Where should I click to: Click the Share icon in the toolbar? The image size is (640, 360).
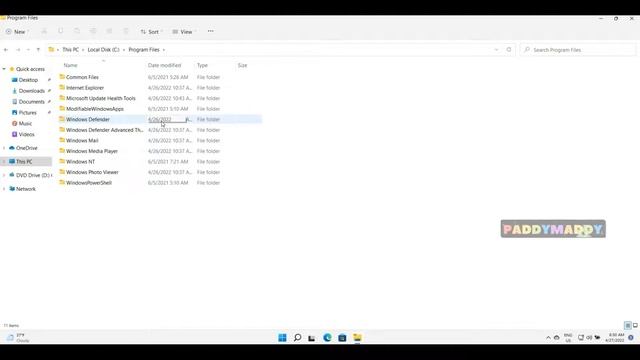[x=109, y=31]
